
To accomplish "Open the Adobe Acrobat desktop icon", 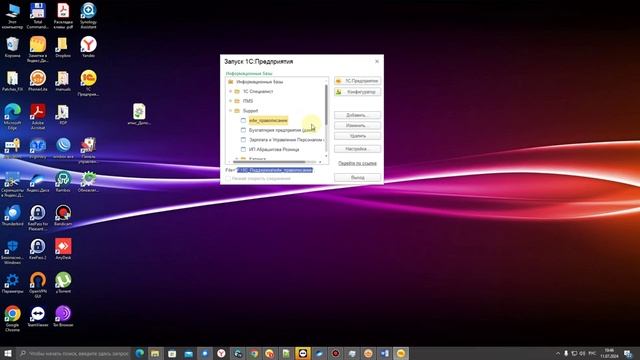I will point(38,116).
